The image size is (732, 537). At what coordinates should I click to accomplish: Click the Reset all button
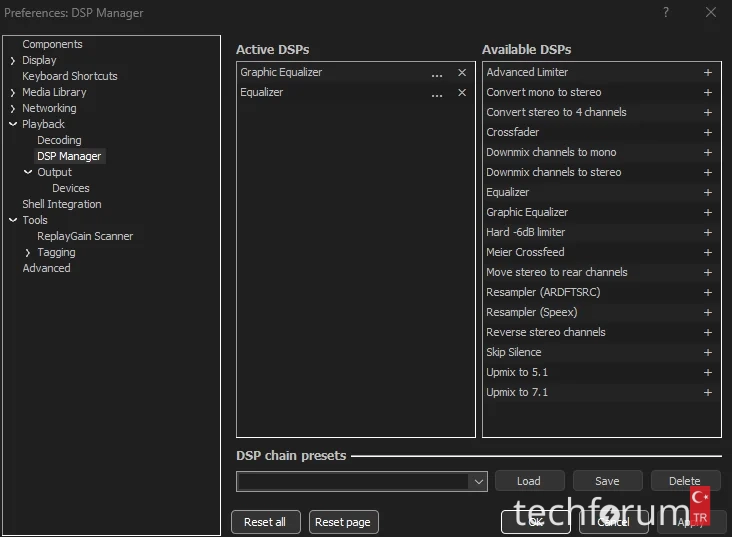tap(266, 522)
